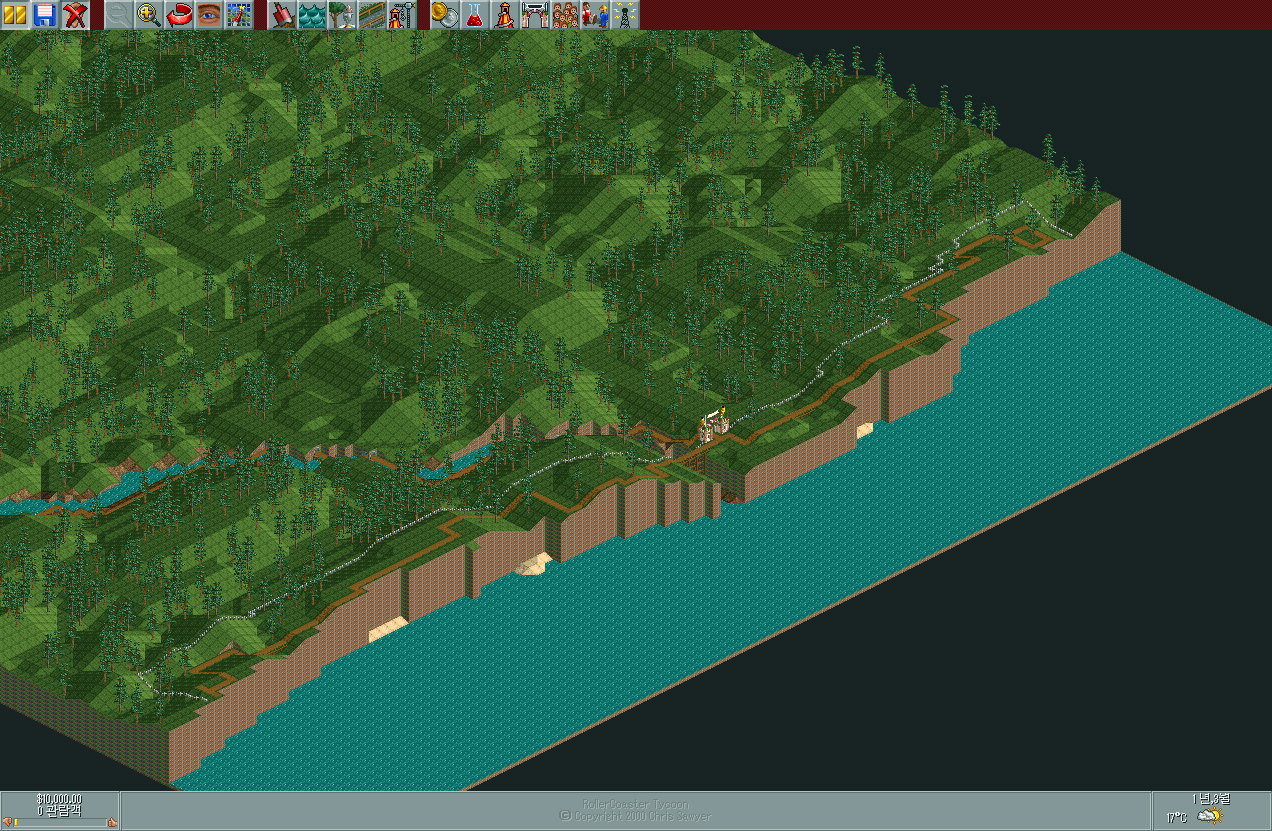Select the water adjustment tool
This screenshot has width=1272, height=831.
coord(313,14)
